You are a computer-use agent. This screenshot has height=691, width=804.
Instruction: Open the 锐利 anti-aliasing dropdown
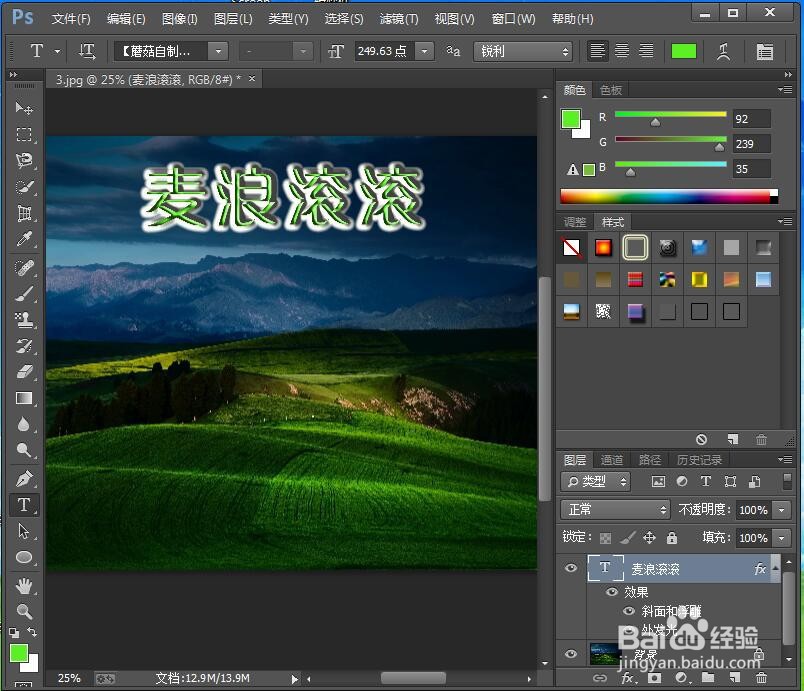549,51
